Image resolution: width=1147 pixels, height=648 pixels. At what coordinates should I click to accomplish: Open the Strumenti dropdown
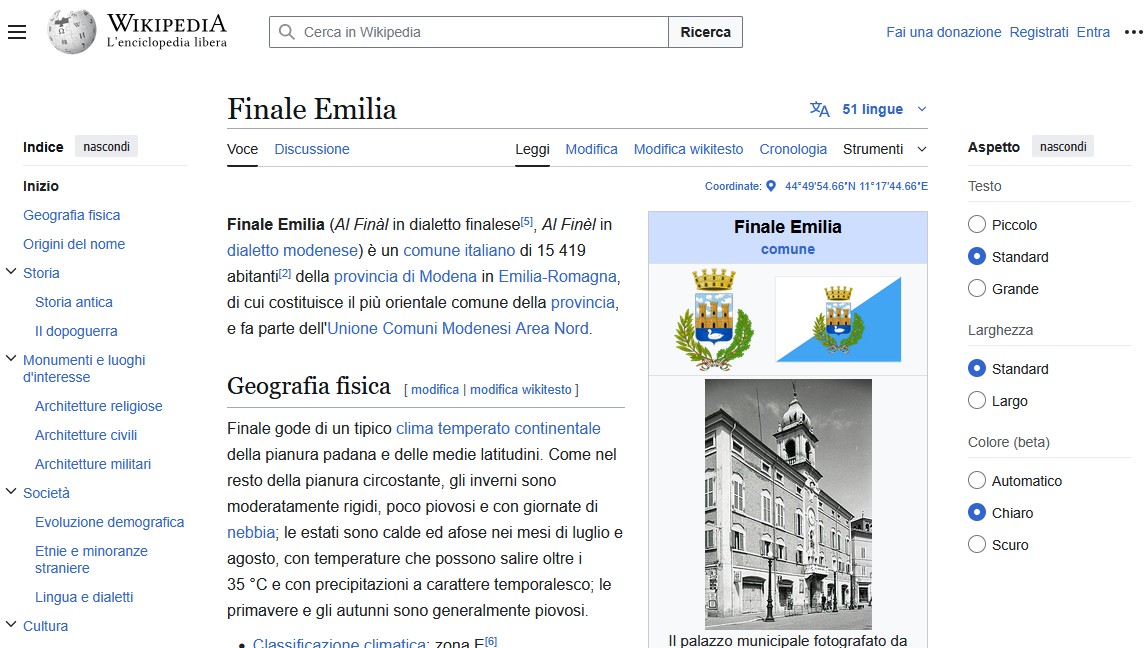(x=873, y=148)
